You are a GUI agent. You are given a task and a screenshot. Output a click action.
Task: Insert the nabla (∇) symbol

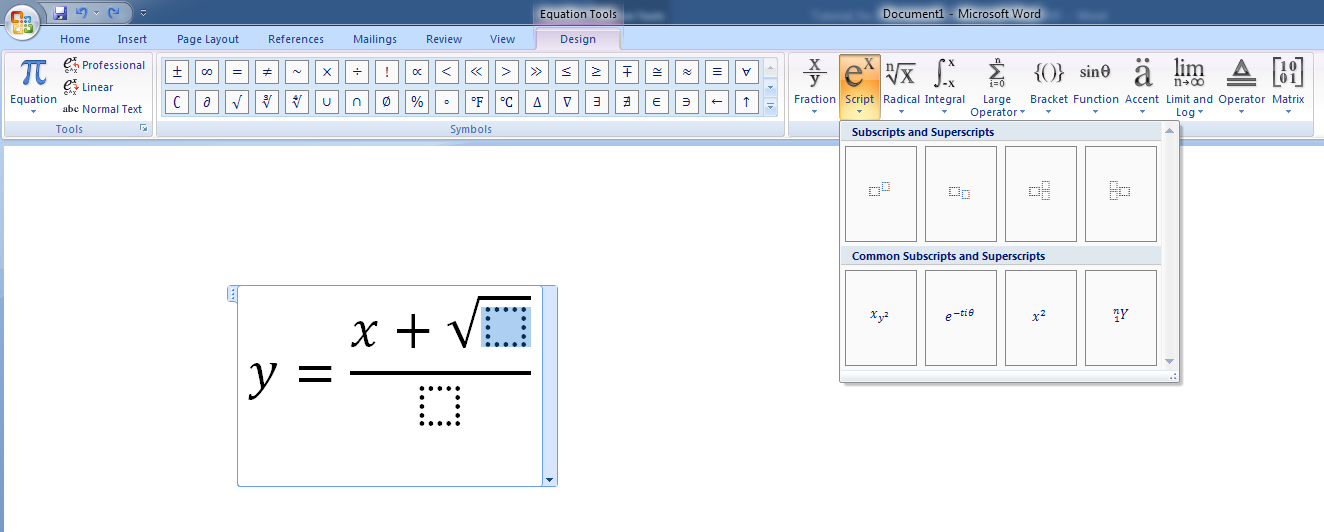(x=567, y=102)
